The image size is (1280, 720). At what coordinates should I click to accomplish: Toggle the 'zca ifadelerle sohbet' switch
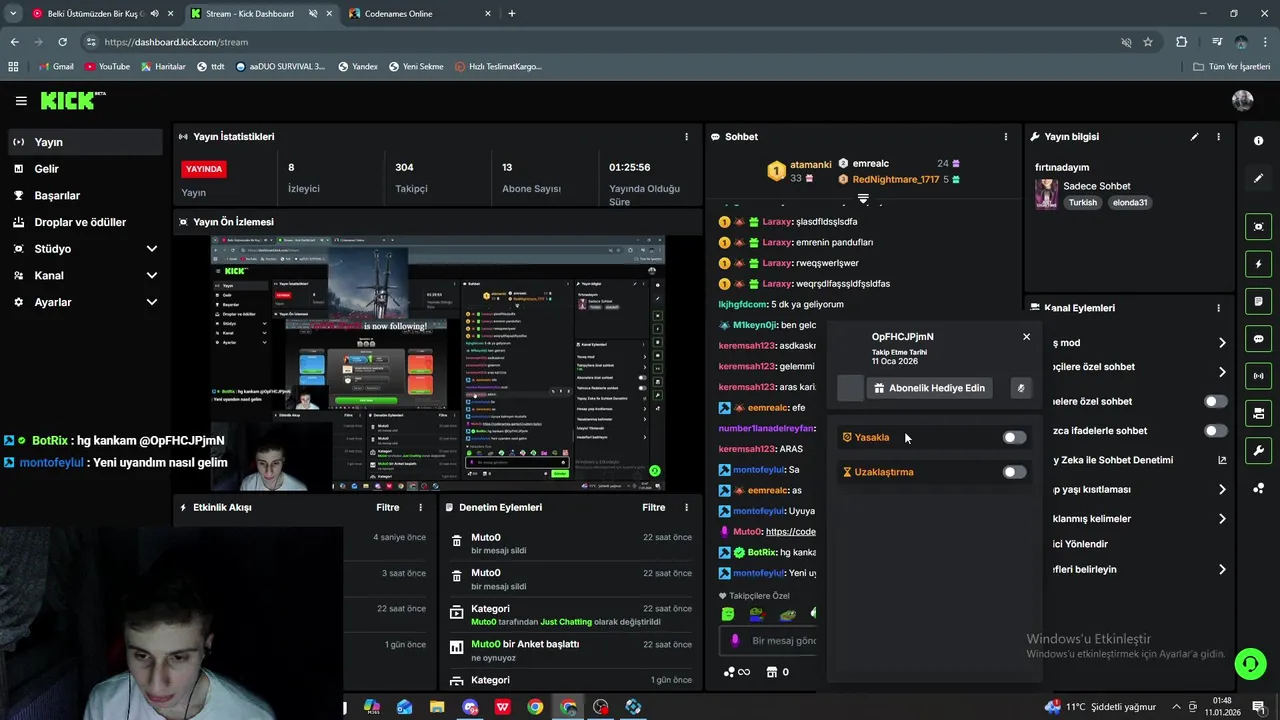(1216, 431)
